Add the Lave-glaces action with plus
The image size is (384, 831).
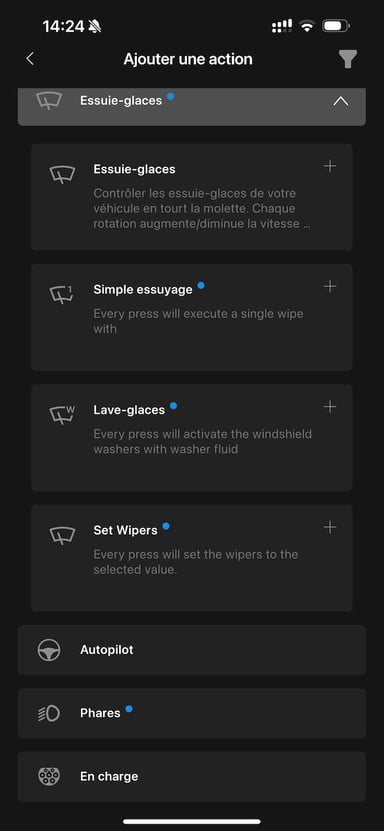329,407
